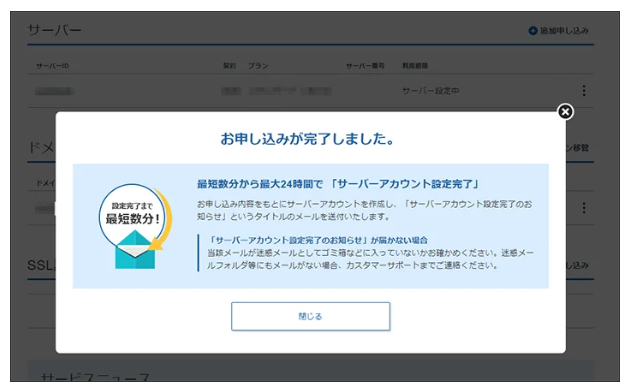Click the サーバー番号 column header
This screenshot has height=385, width=624.
click(365, 66)
